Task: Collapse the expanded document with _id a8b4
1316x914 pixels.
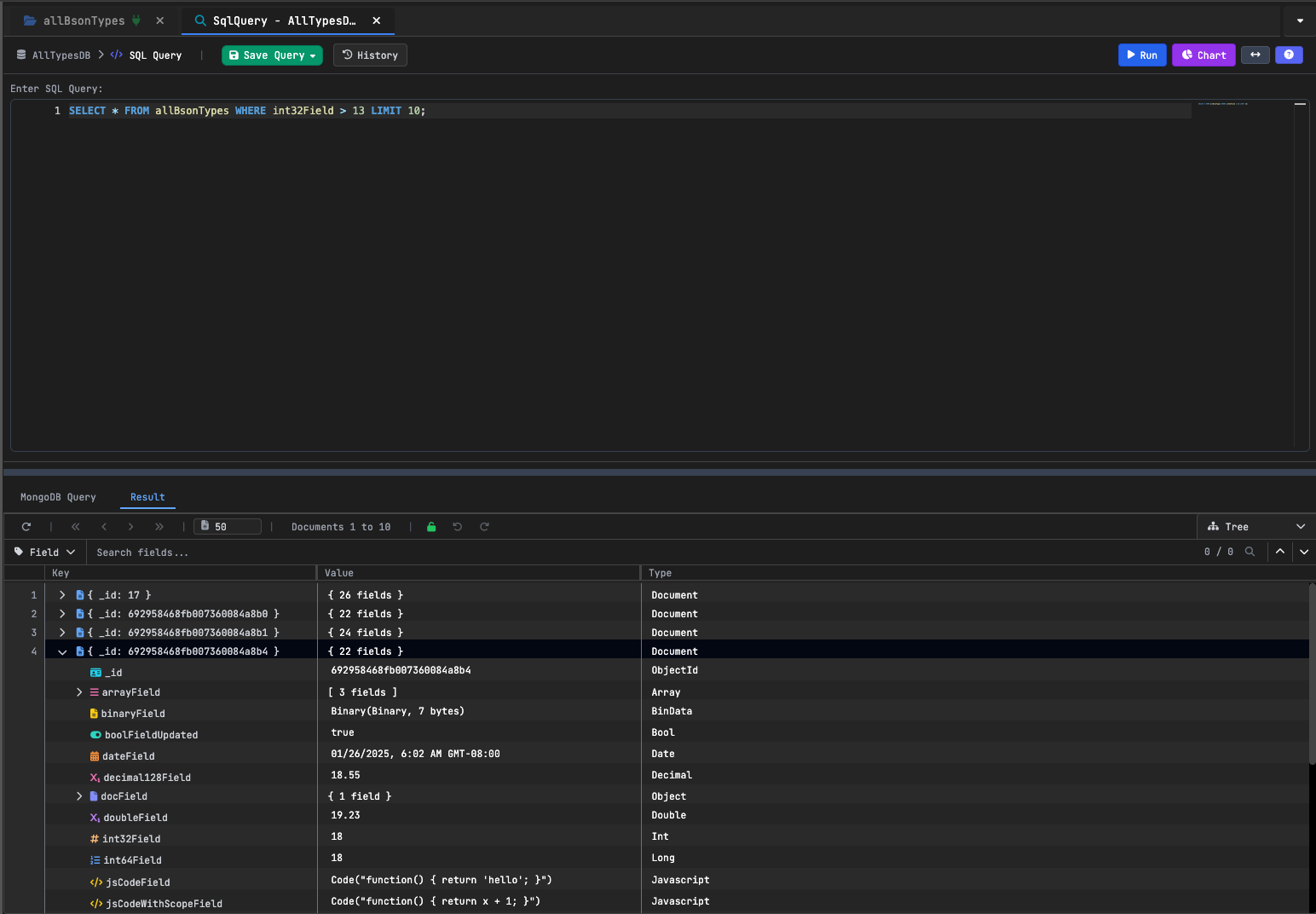Action: pos(61,651)
